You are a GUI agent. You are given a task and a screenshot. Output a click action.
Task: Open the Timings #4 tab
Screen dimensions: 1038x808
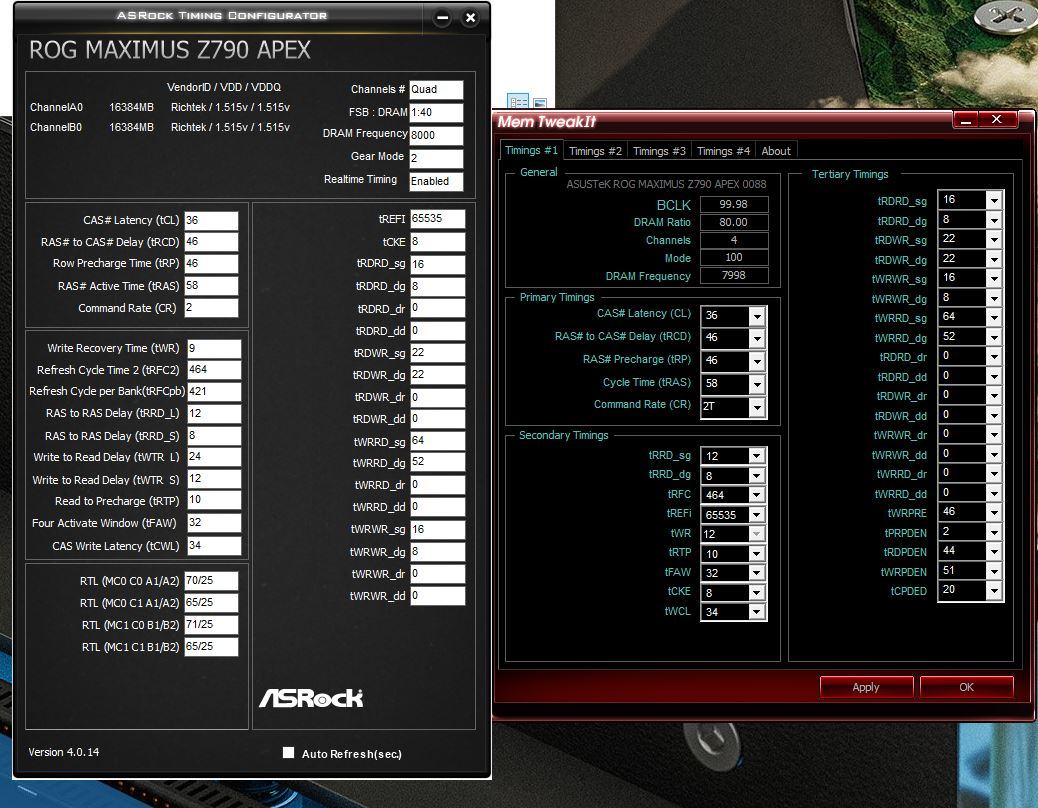point(723,151)
